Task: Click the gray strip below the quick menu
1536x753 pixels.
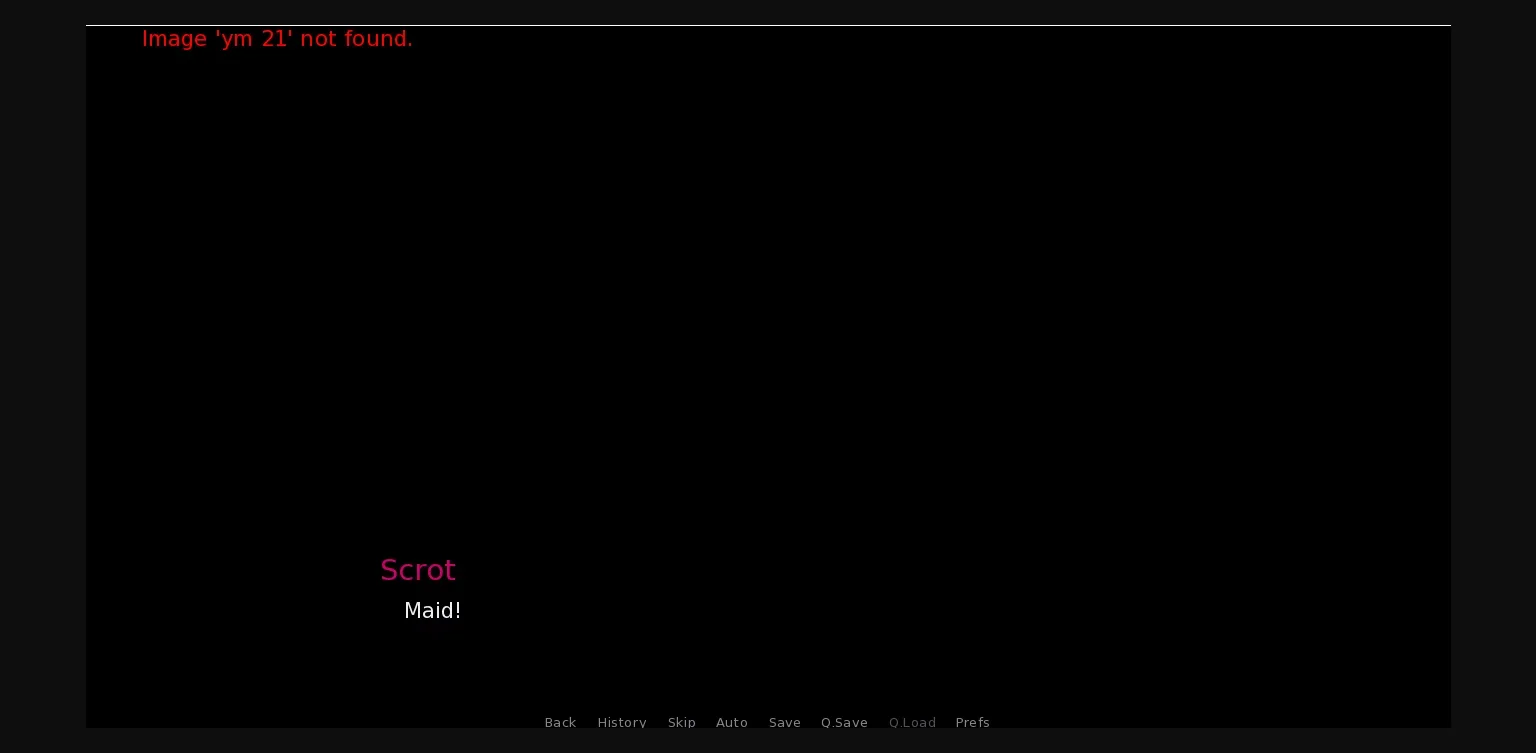Action: 768,741
